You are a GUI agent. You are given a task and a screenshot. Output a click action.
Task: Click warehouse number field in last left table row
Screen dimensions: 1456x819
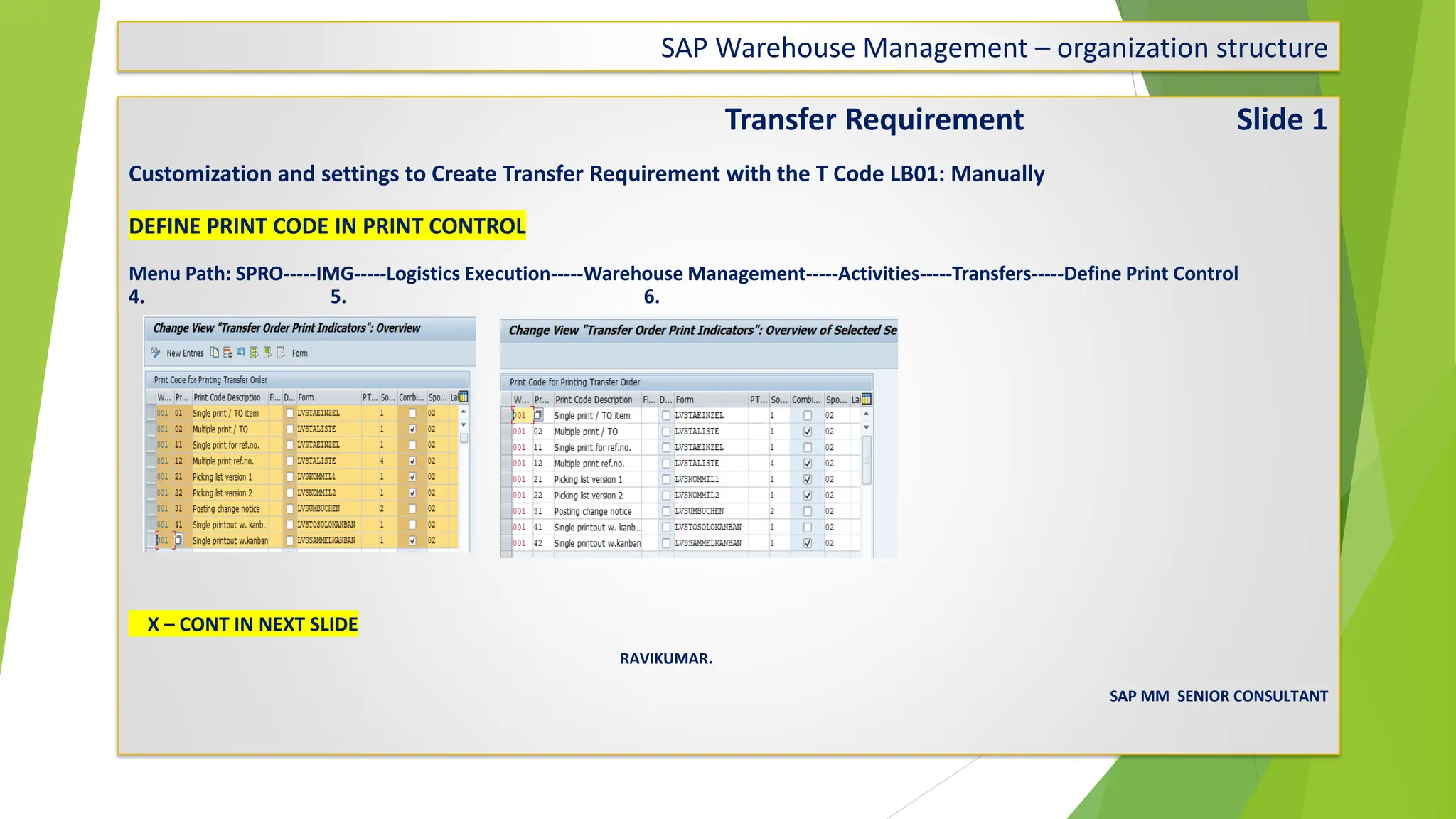tap(164, 540)
